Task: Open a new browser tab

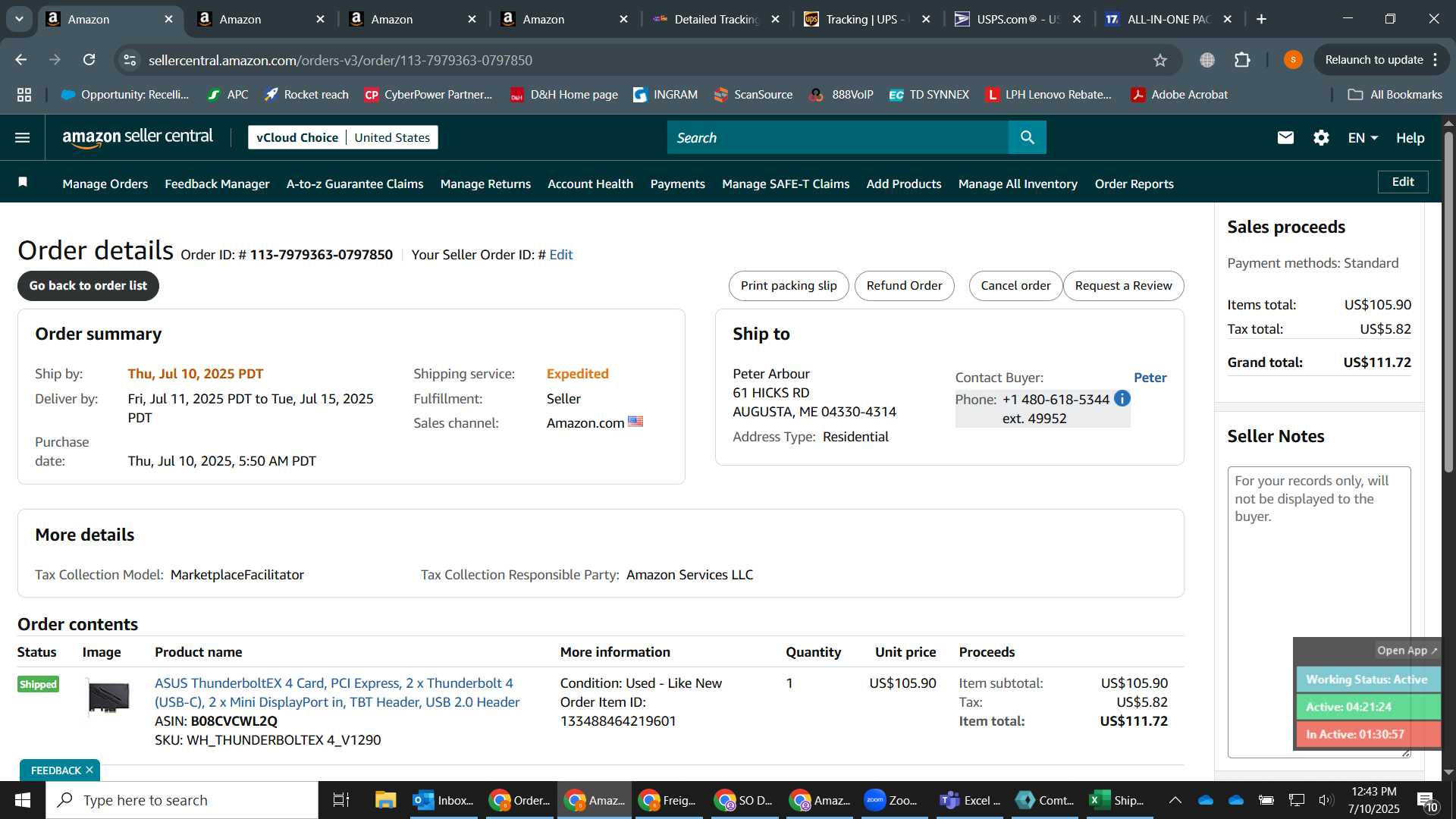Action: 1262,19
